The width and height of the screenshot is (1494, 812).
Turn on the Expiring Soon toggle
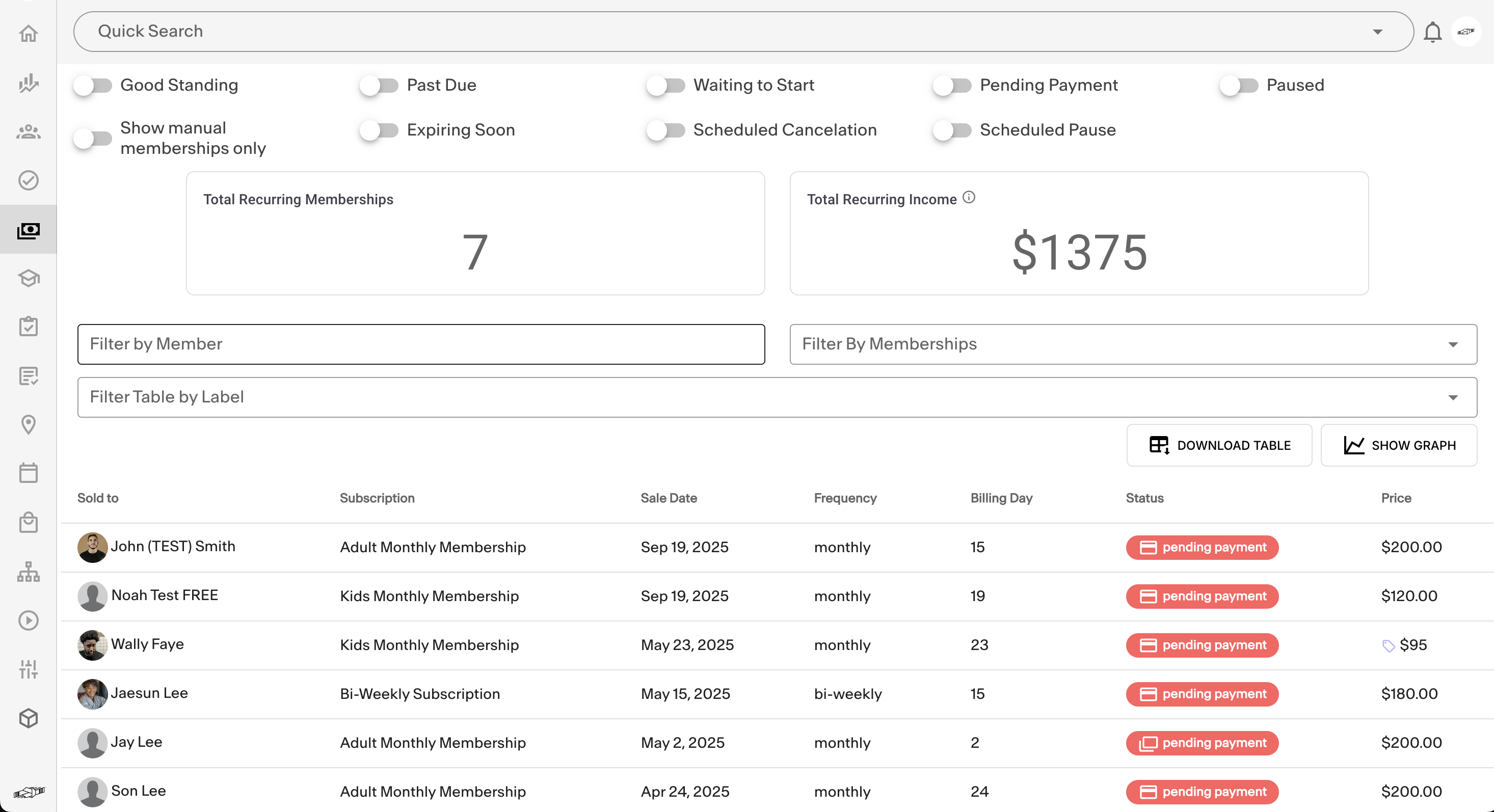379,130
